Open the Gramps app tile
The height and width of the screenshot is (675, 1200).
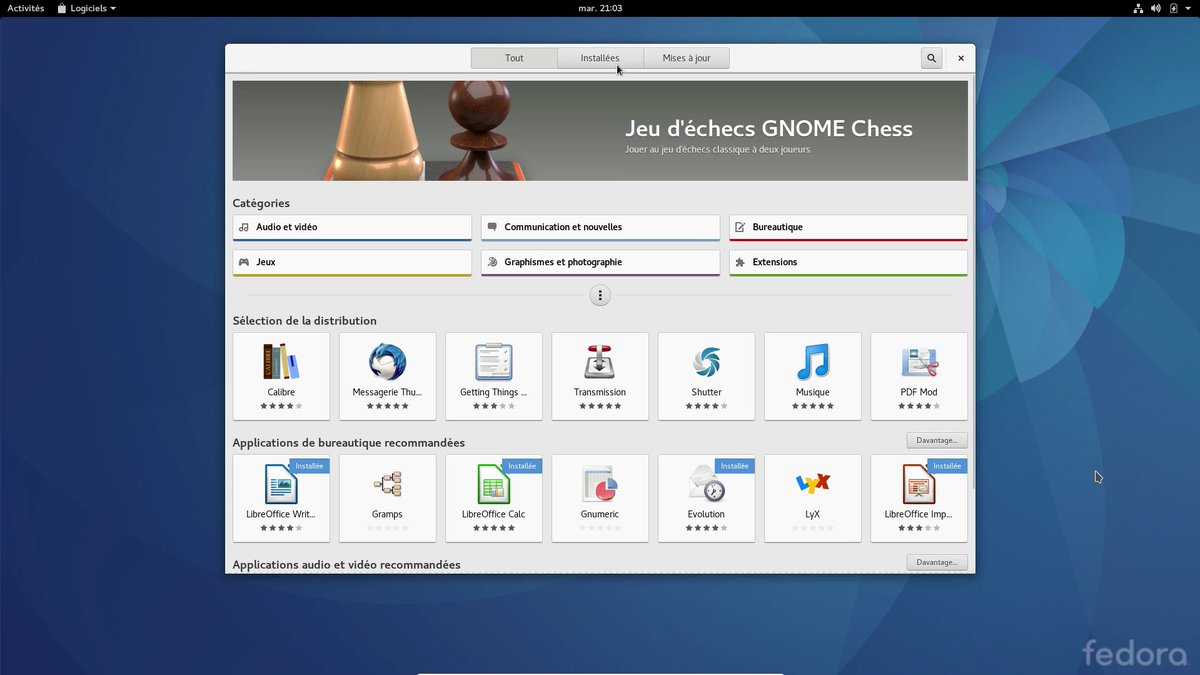387,498
